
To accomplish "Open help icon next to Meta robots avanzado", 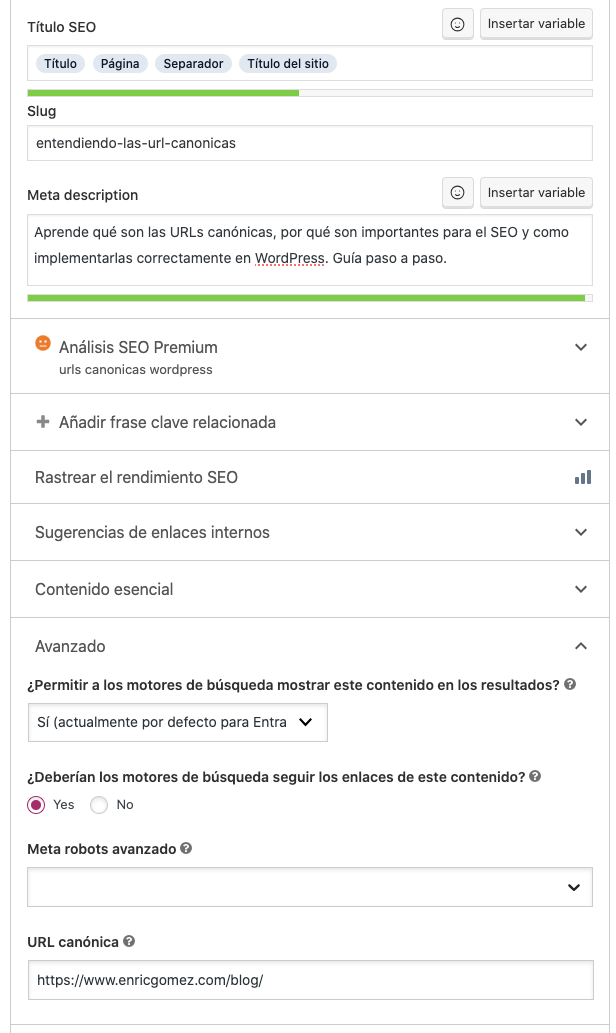I will pos(186,848).
